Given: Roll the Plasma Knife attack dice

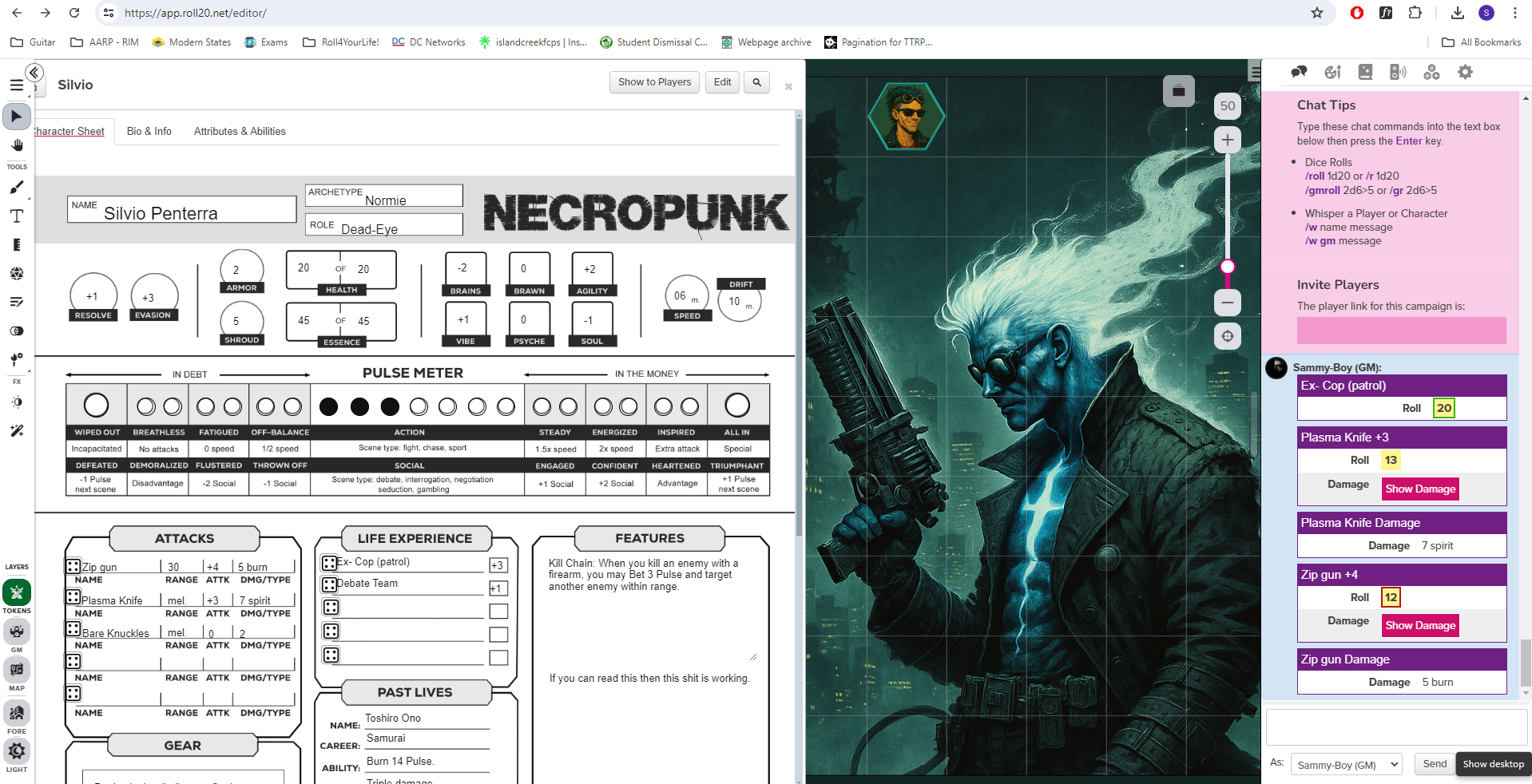Looking at the screenshot, I should coord(73,596).
